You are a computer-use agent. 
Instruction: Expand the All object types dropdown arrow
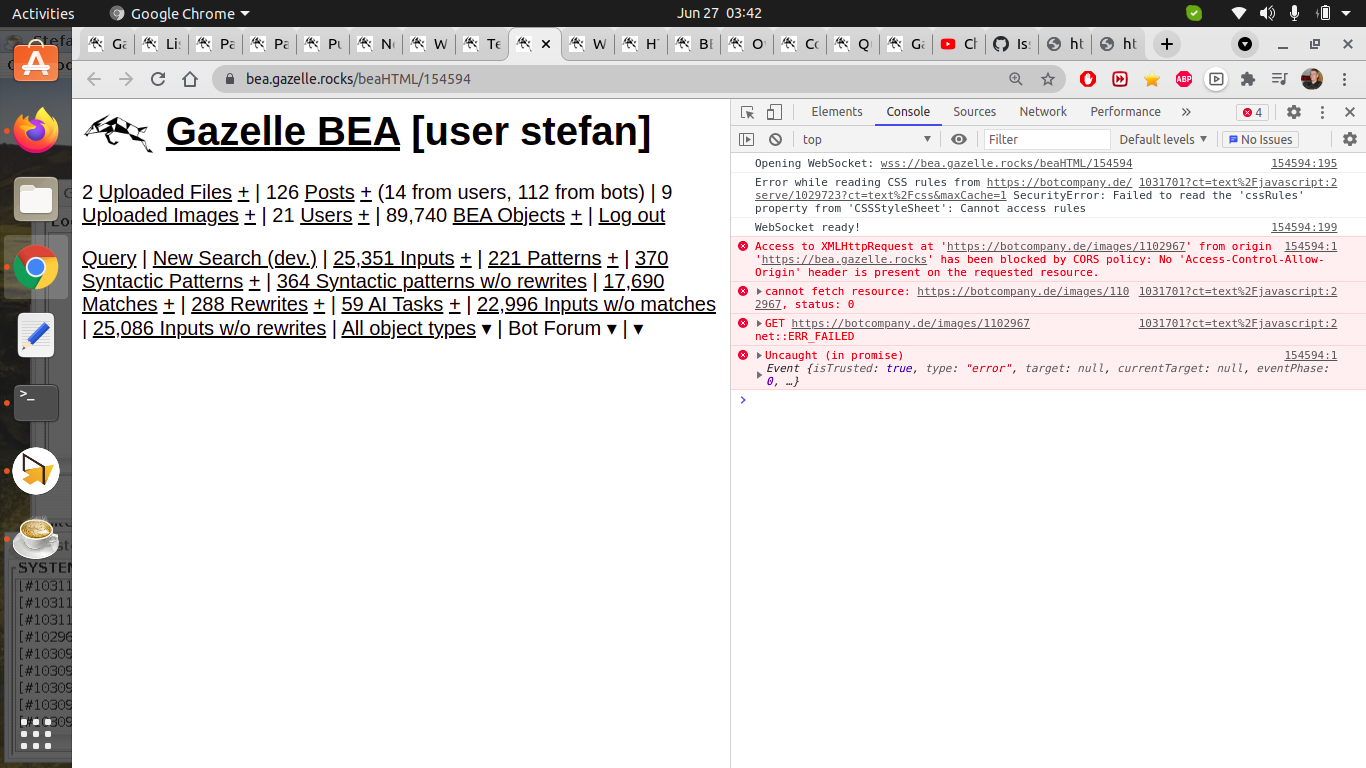coord(486,328)
